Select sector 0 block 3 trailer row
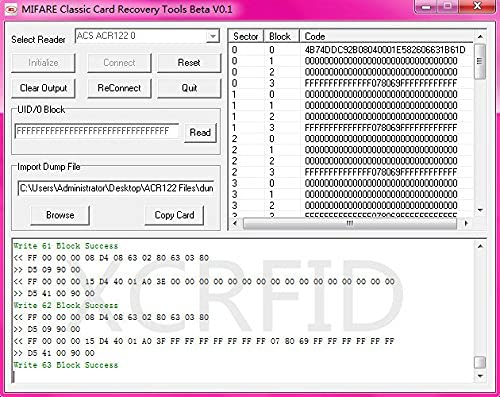The image size is (500, 397). point(351,83)
